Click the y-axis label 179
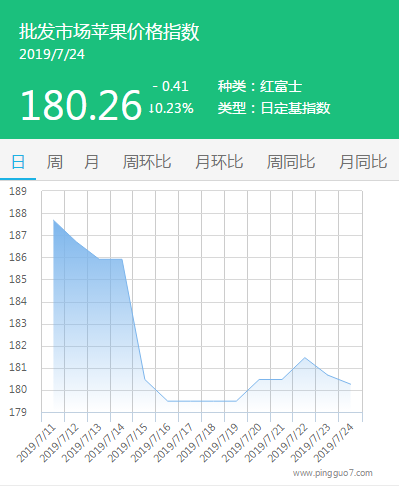 (x=18, y=412)
